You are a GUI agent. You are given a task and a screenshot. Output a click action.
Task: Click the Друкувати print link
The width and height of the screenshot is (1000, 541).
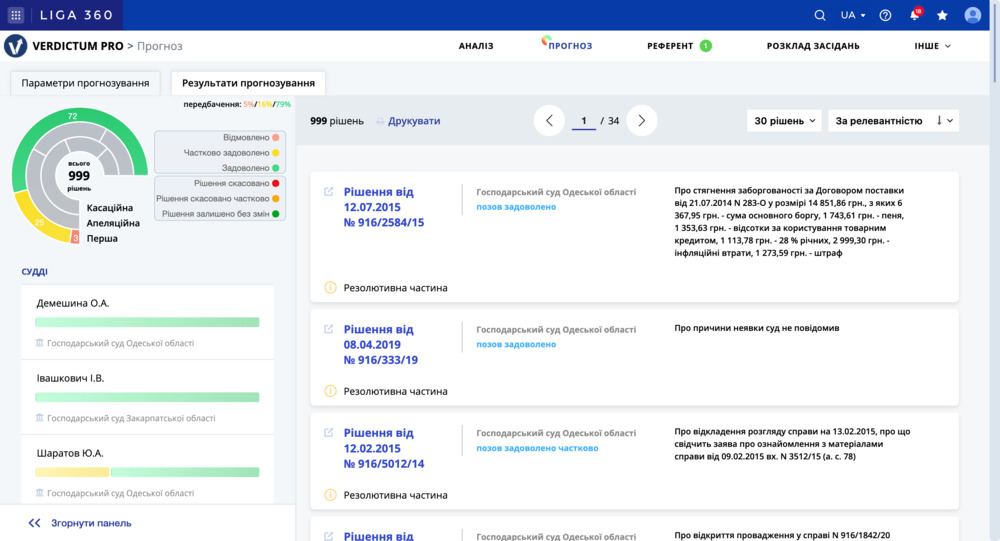coord(413,121)
